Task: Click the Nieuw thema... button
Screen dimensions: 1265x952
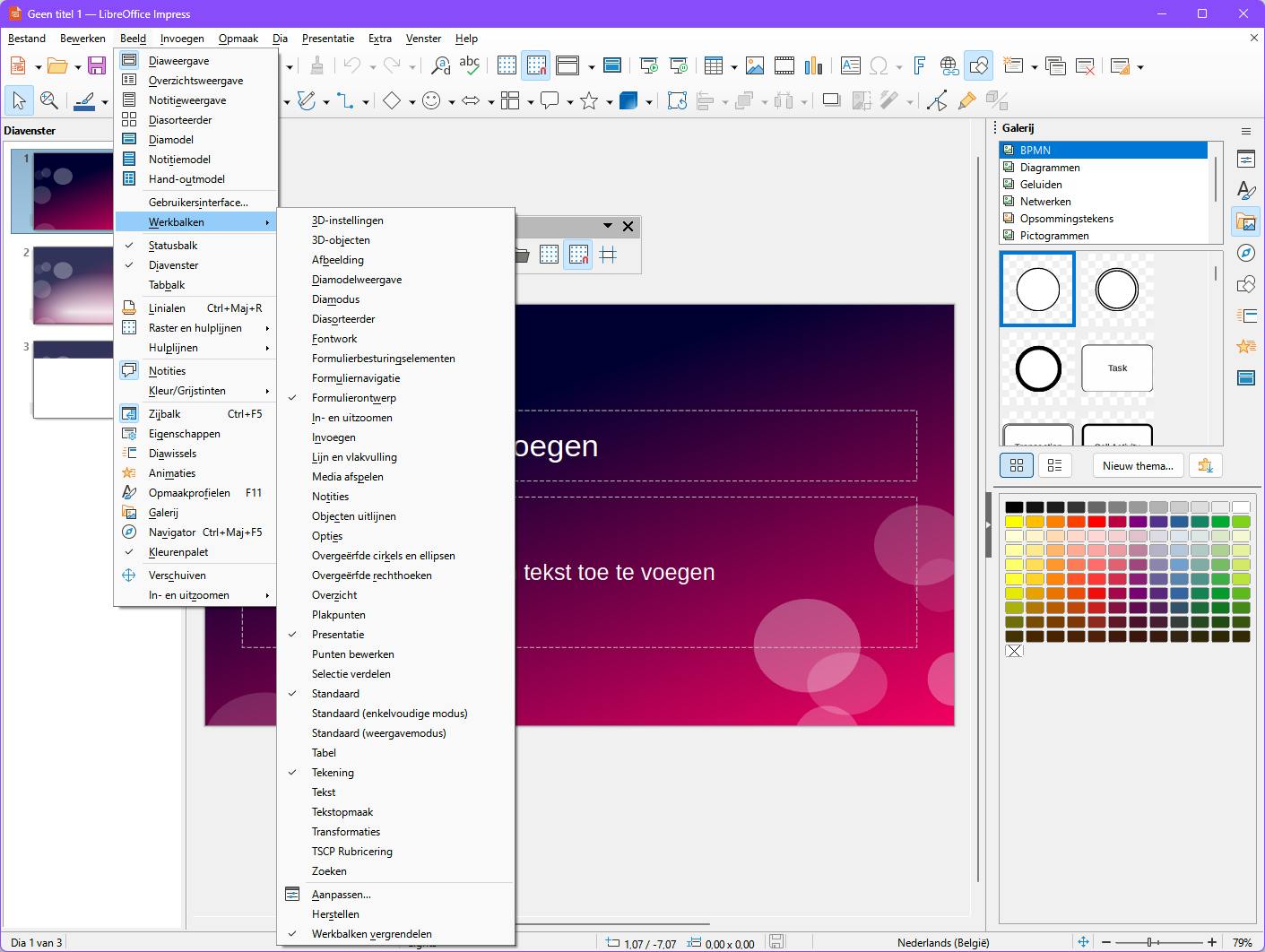Action: coord(1137,466)
